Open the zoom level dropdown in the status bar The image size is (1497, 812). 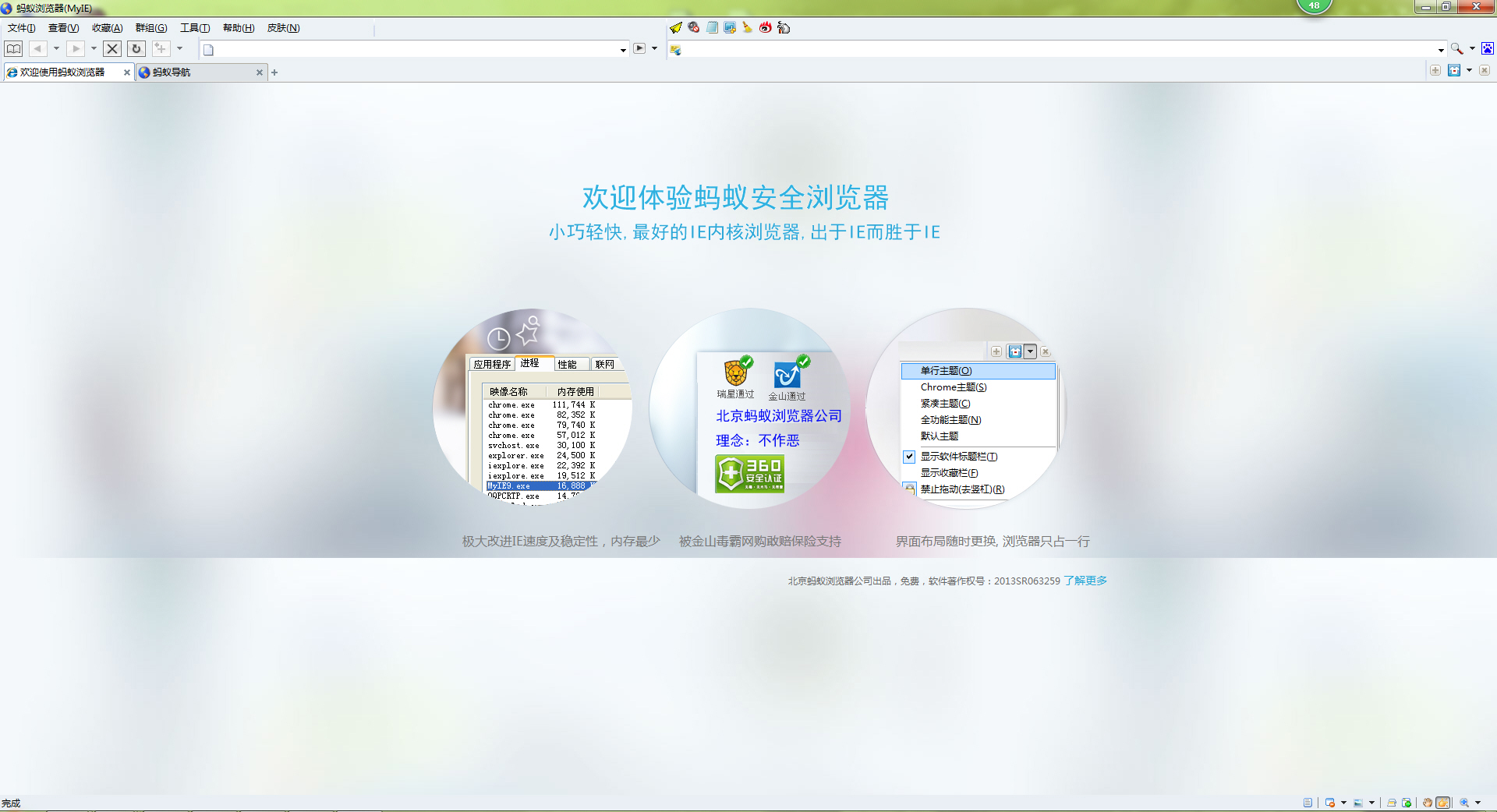pyautogui.click(x=1478, y=803)
